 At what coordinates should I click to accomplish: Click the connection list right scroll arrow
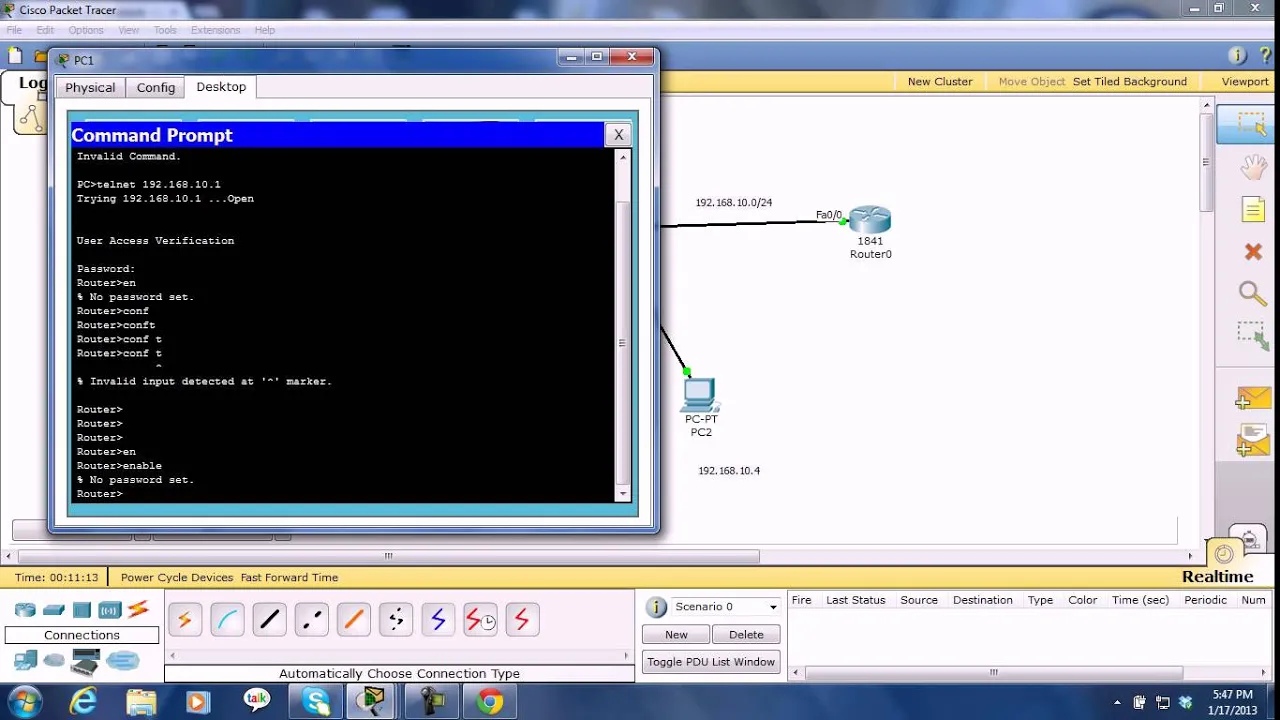pyautogui.click(x=626, y=656)
